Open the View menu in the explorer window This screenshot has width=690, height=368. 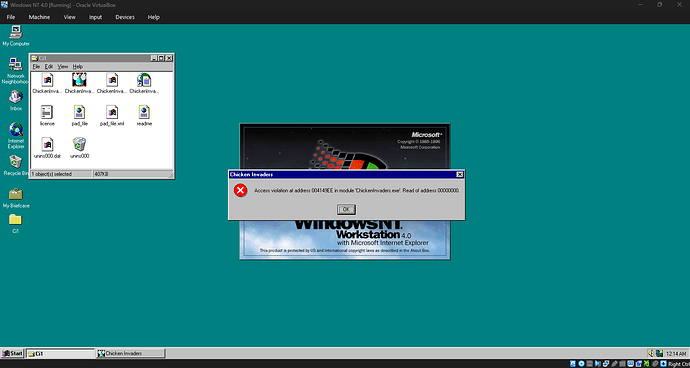tap(63, 66)
